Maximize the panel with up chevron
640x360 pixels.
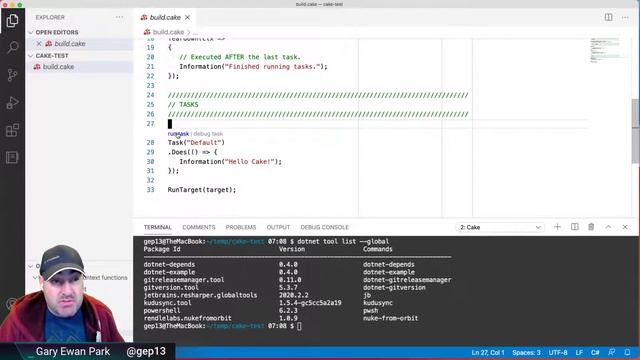pos(608,227)
